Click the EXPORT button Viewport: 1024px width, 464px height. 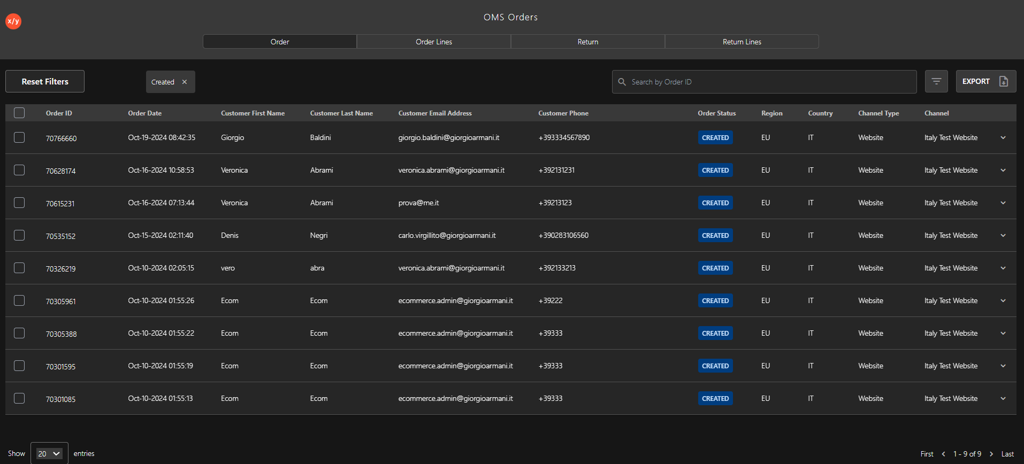click(x=985, y=82)
